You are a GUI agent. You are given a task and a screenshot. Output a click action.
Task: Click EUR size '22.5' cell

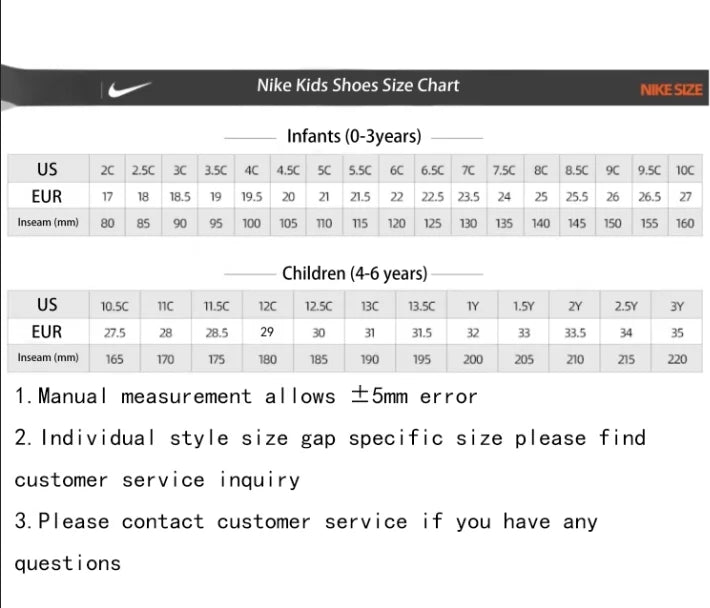(432, 196)
